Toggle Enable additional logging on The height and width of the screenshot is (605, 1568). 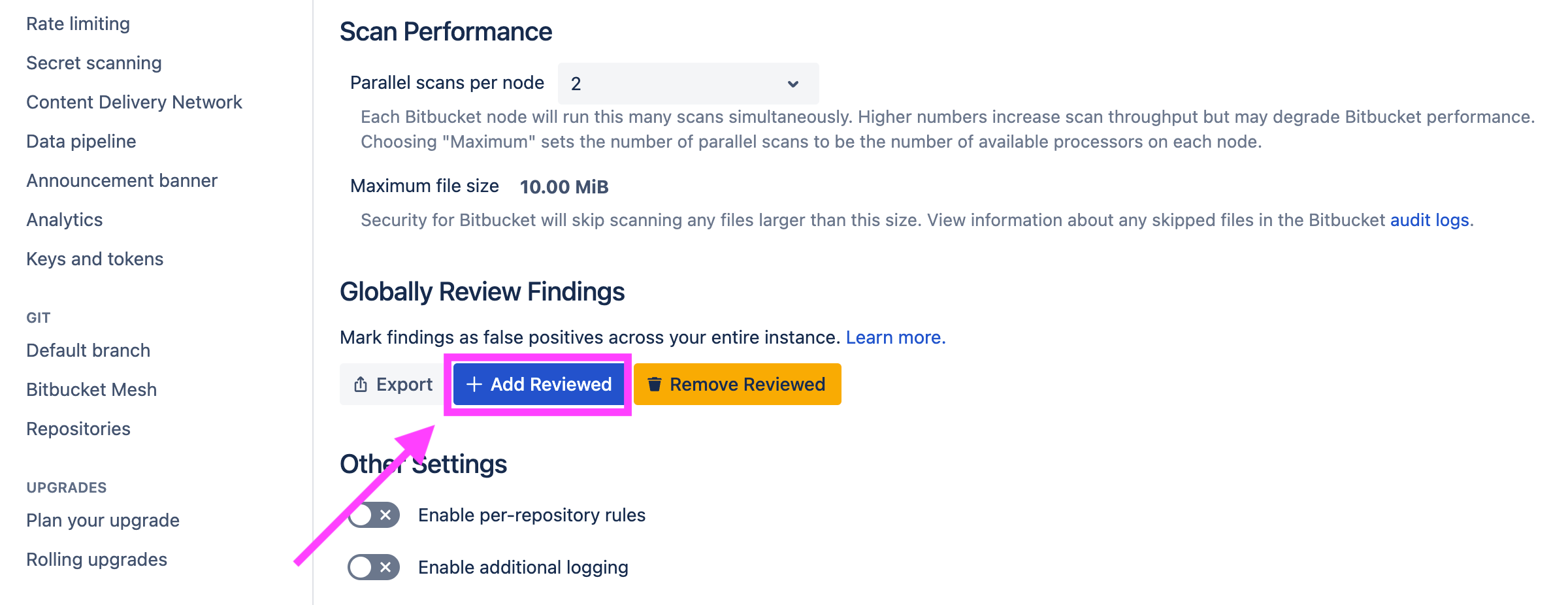372,567
